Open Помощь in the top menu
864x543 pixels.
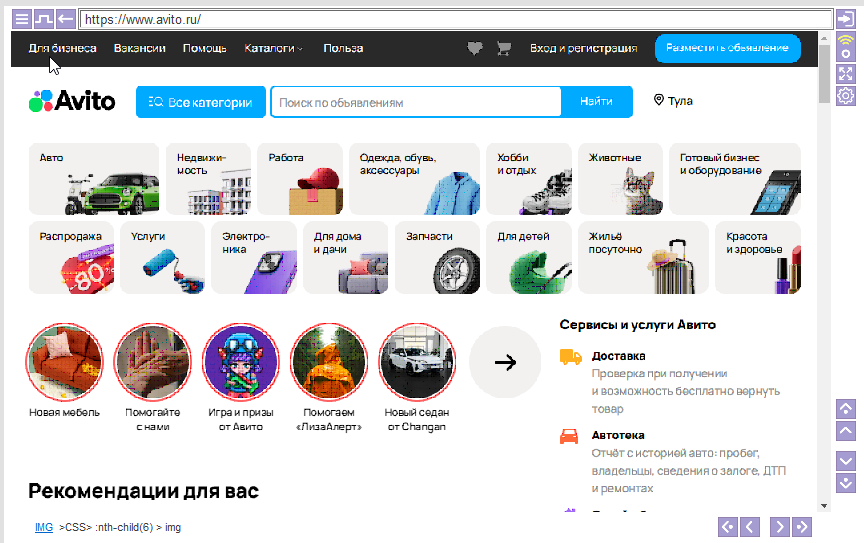pos(204,49)
